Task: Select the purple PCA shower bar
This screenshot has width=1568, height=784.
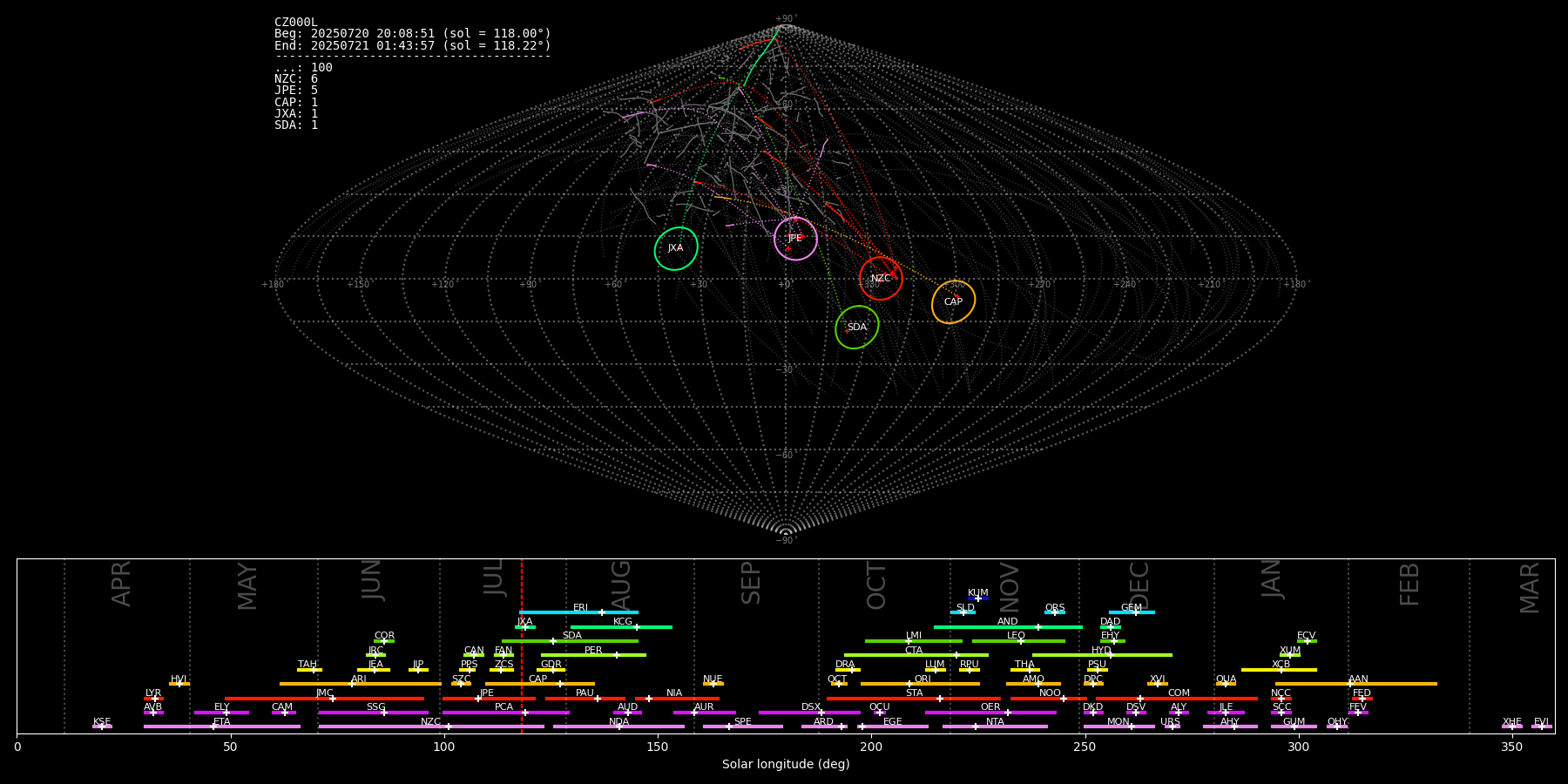Action: coord(505,713)
